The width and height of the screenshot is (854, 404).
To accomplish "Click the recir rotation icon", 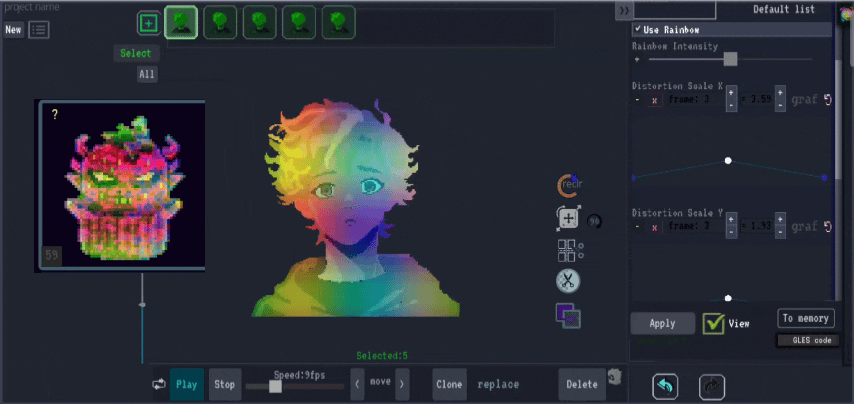I will pyautogui.click(x=569, y=185).
